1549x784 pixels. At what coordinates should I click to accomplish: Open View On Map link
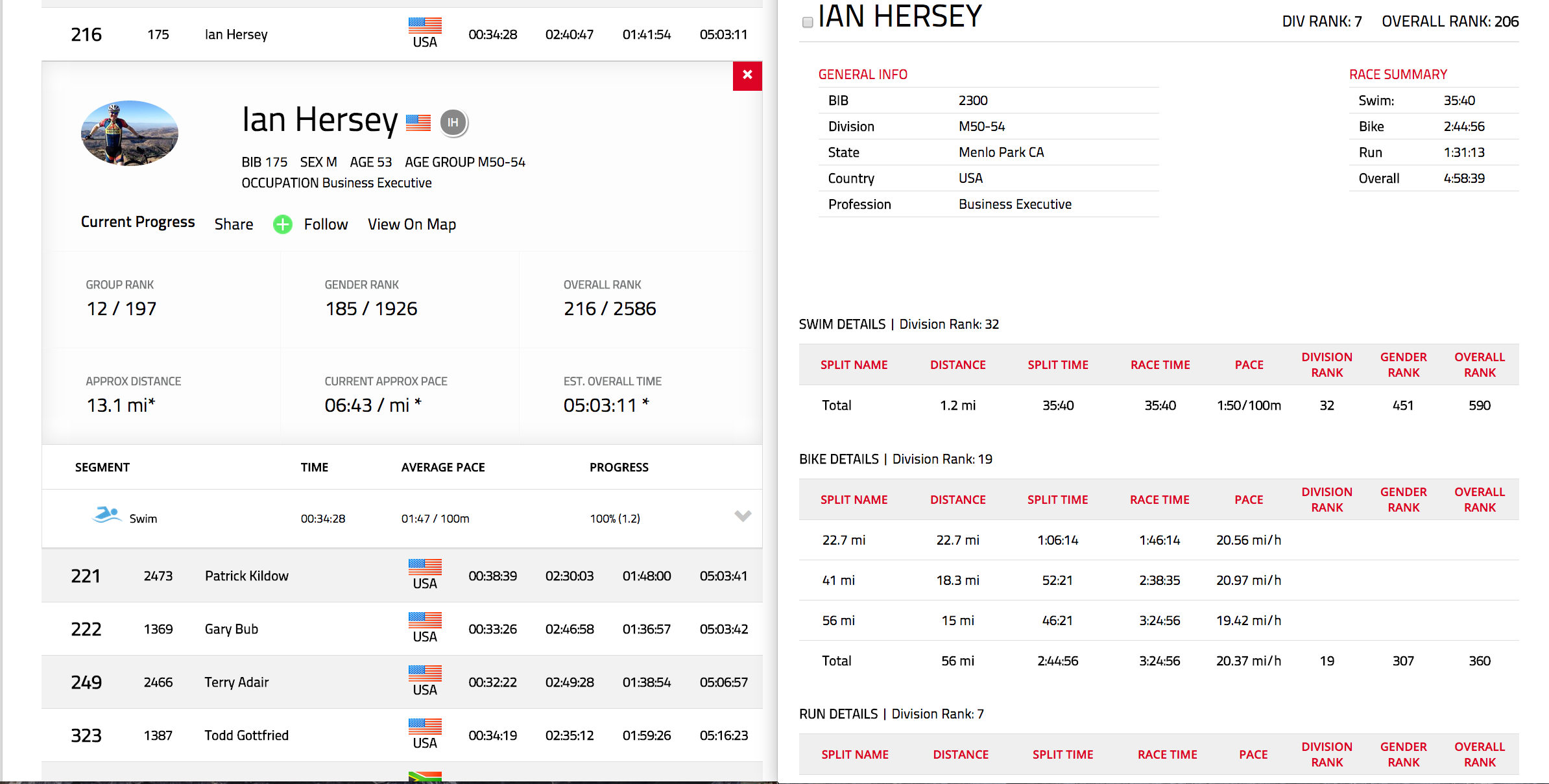click(x=412, y=224)
